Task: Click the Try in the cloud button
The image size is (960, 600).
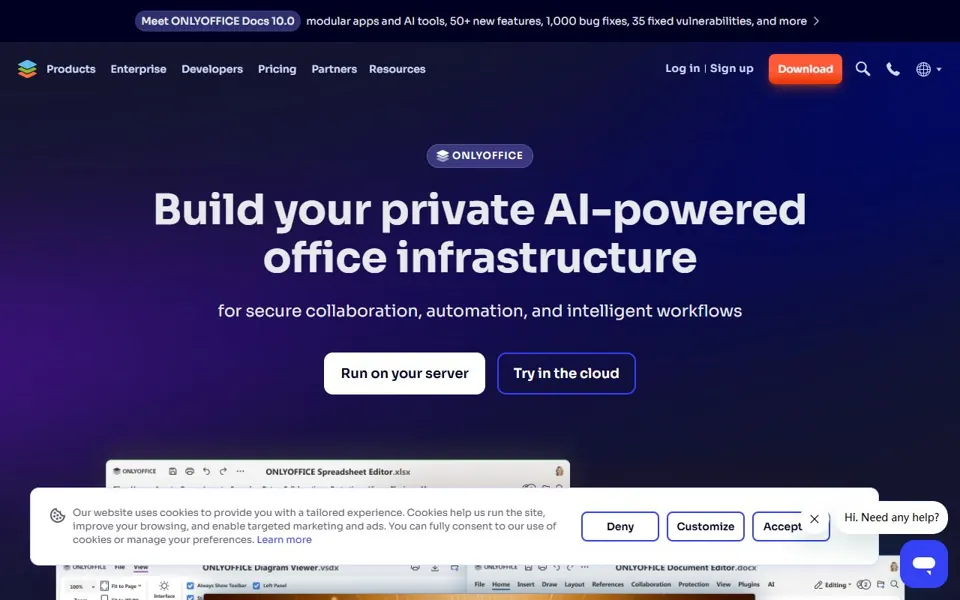Action: (566, 373)
